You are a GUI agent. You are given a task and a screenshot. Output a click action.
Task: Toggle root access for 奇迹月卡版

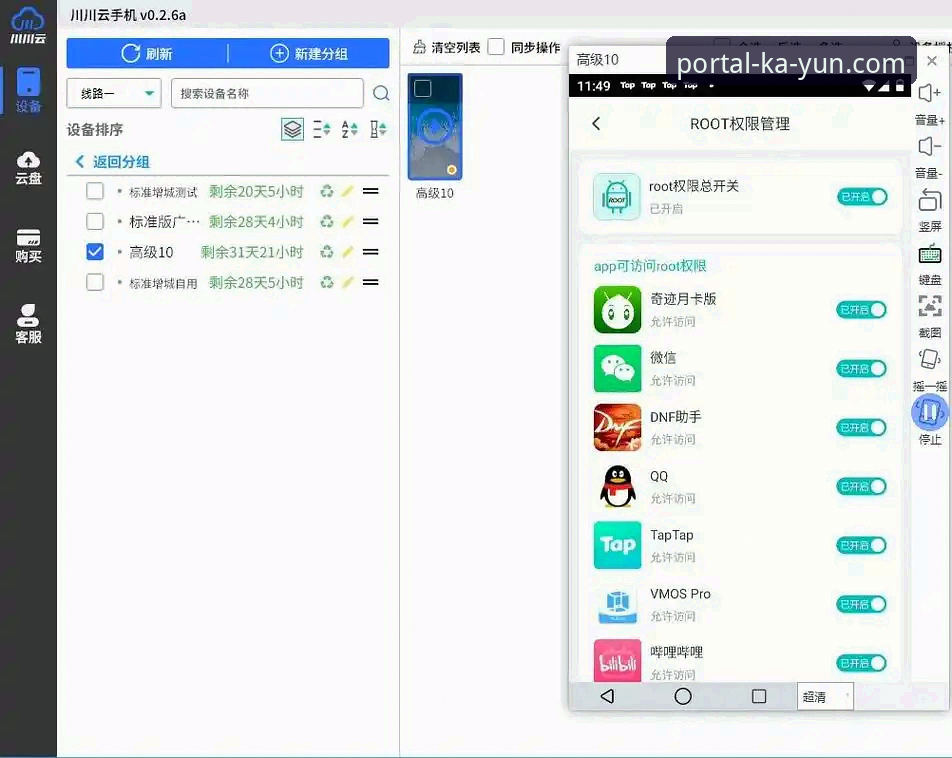(x=862, y=310)
